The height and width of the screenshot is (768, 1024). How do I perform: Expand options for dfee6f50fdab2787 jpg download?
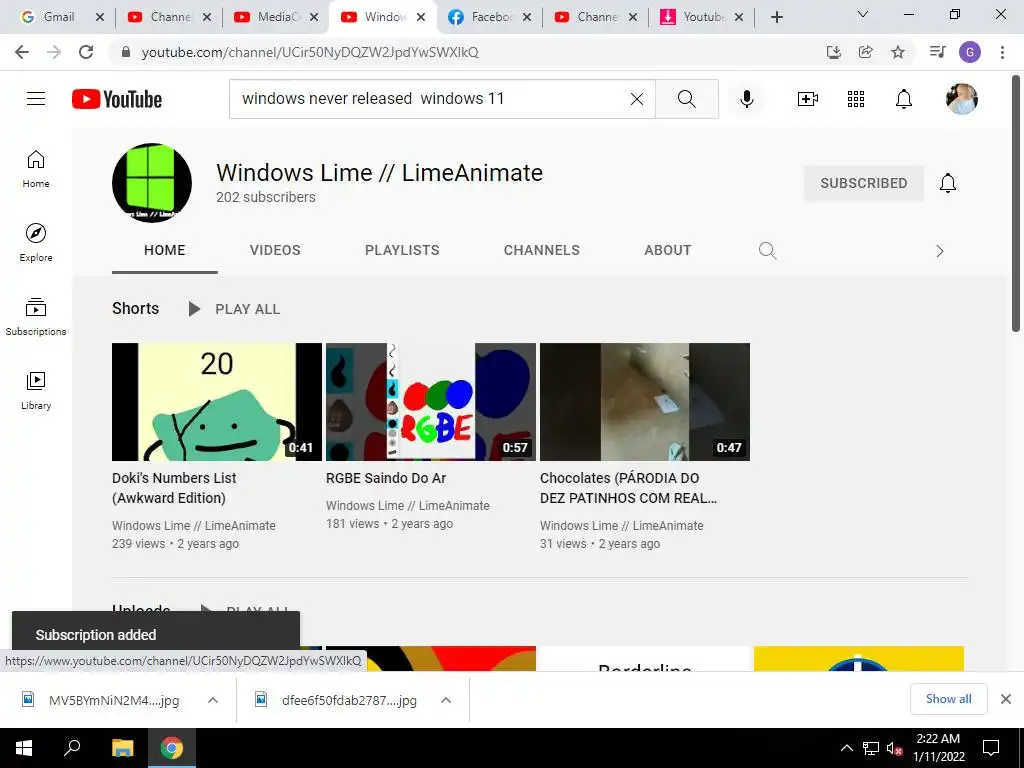pos(446,700)
